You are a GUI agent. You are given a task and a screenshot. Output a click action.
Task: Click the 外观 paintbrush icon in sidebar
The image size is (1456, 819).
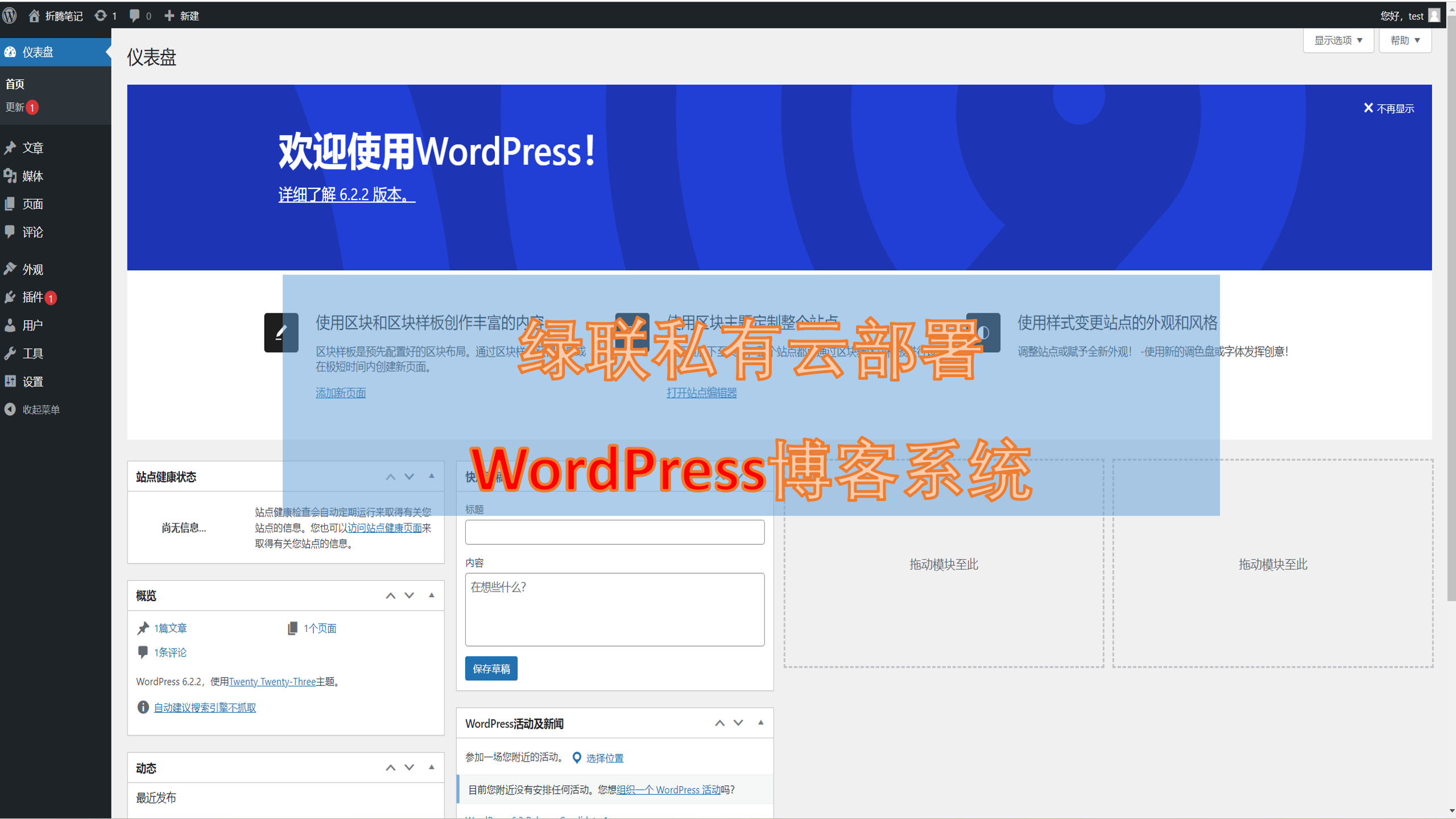click(x=10, y=269)
